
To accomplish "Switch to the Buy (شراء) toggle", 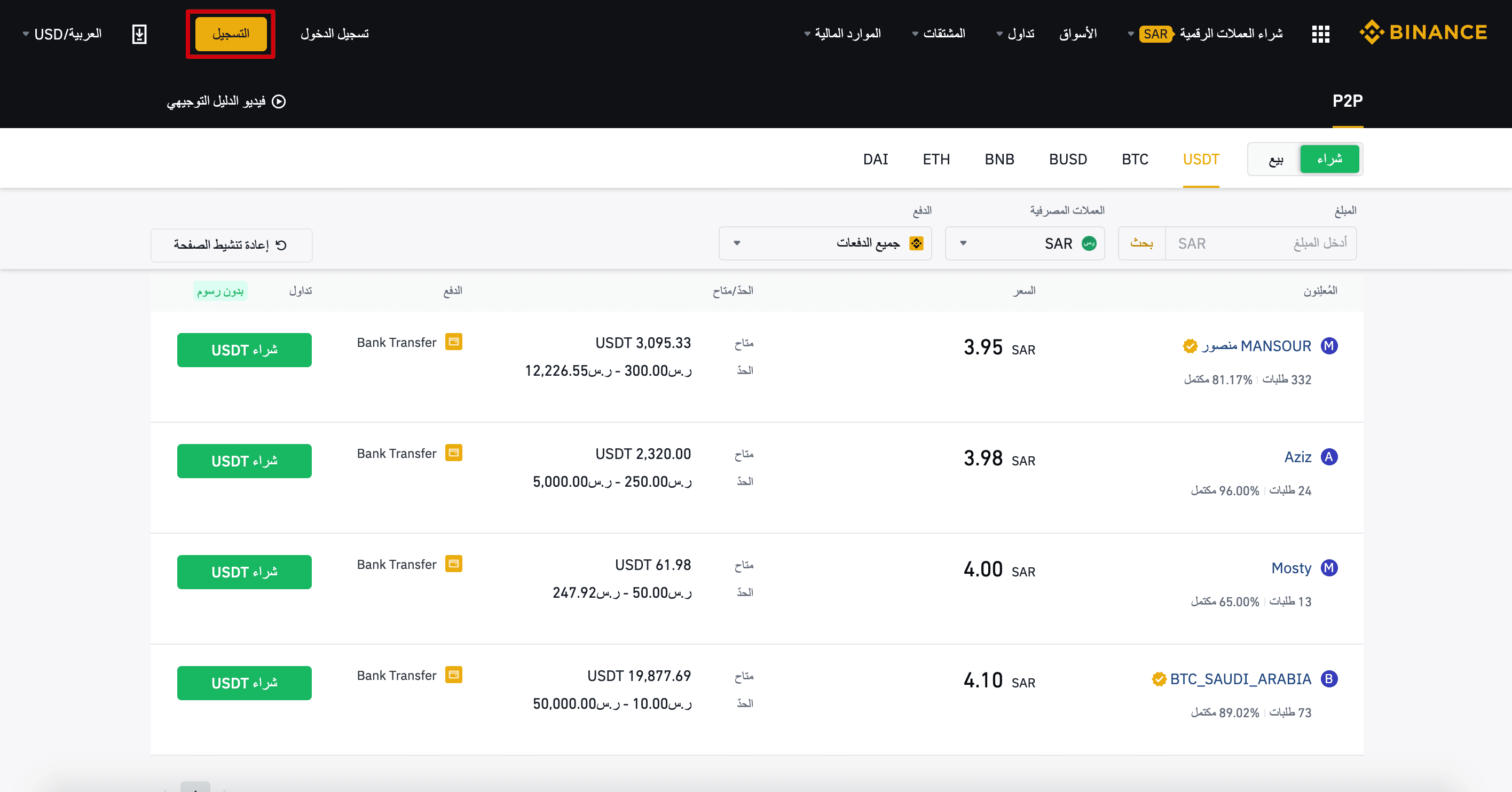I will (1329, 159).
